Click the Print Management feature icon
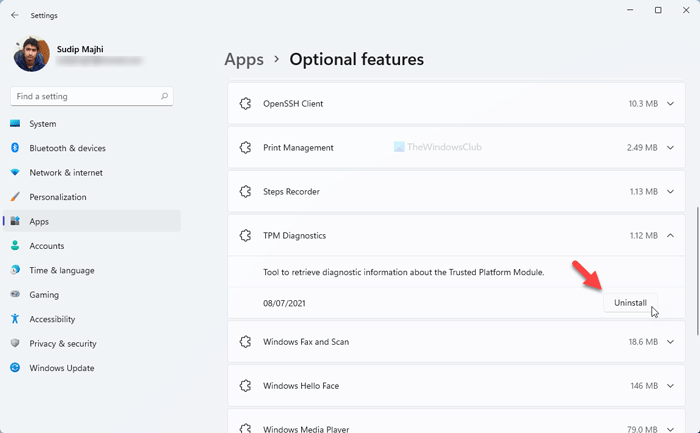The height and width of the screenshot is (433, 700). [245, 148]
